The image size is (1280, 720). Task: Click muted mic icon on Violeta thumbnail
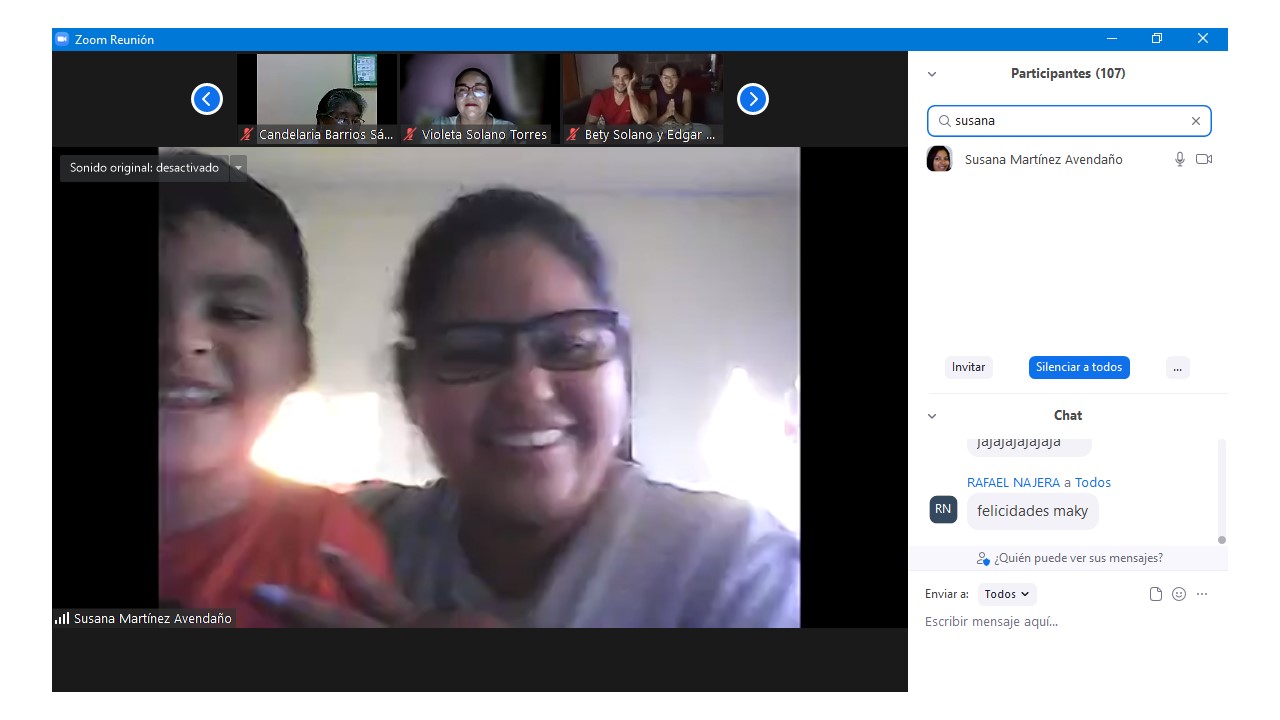click(x=410, y=135)
